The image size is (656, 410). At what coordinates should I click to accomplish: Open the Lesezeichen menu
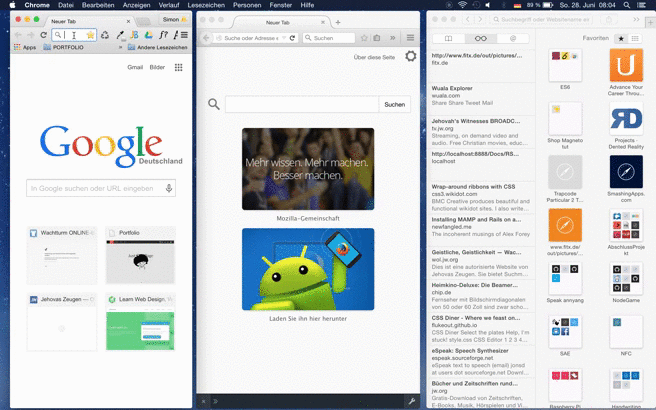coord(206,5)
